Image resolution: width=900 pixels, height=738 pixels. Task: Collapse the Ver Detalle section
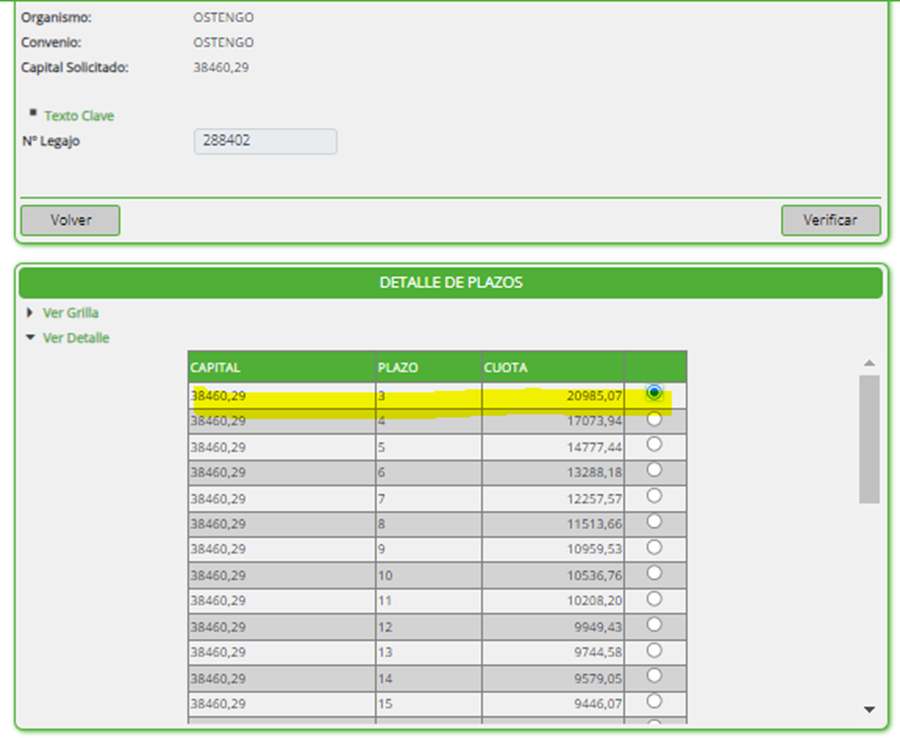pyautogui.click(x=75, y=338)
